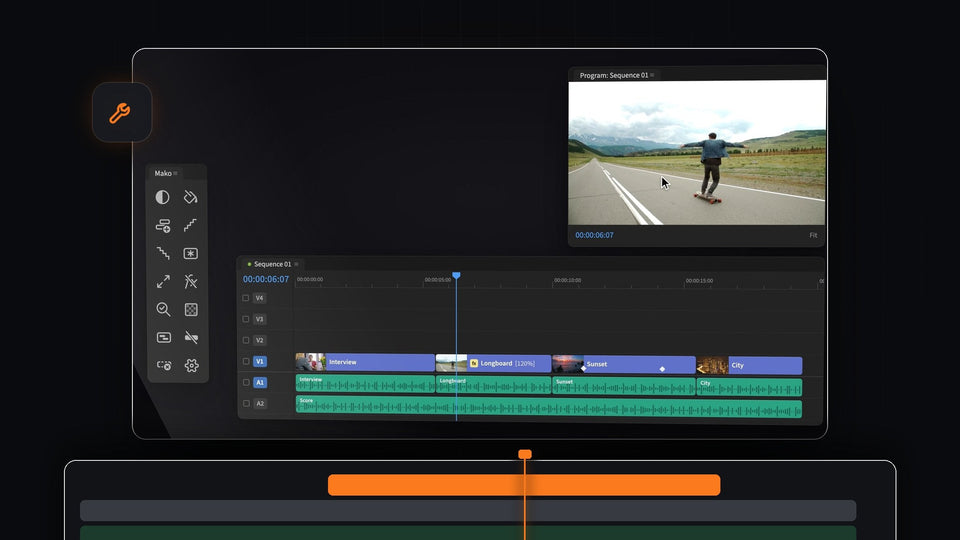Target the V4 track label

[x=260, y=298]
